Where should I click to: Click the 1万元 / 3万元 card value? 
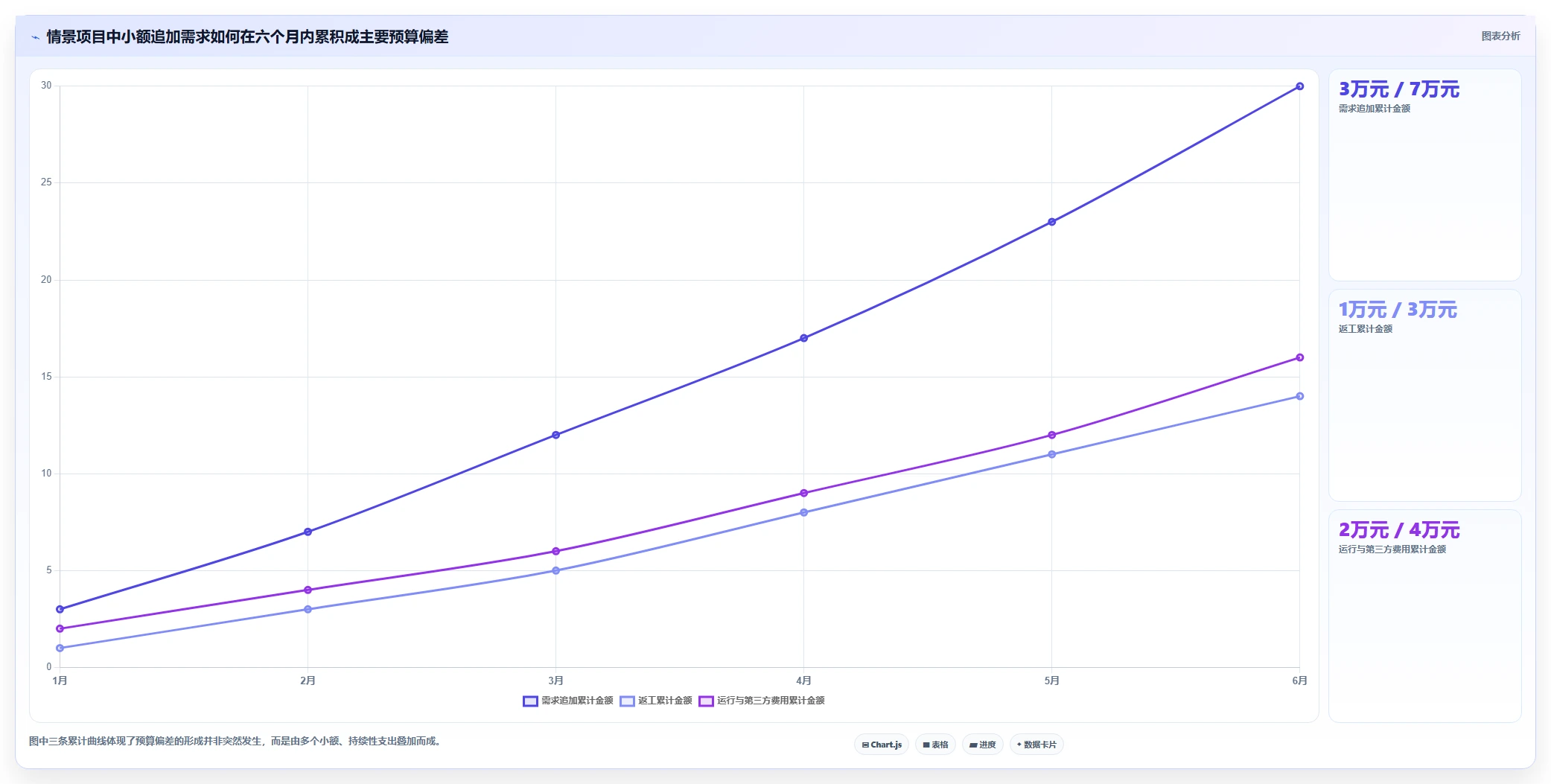click(1397, 310)
